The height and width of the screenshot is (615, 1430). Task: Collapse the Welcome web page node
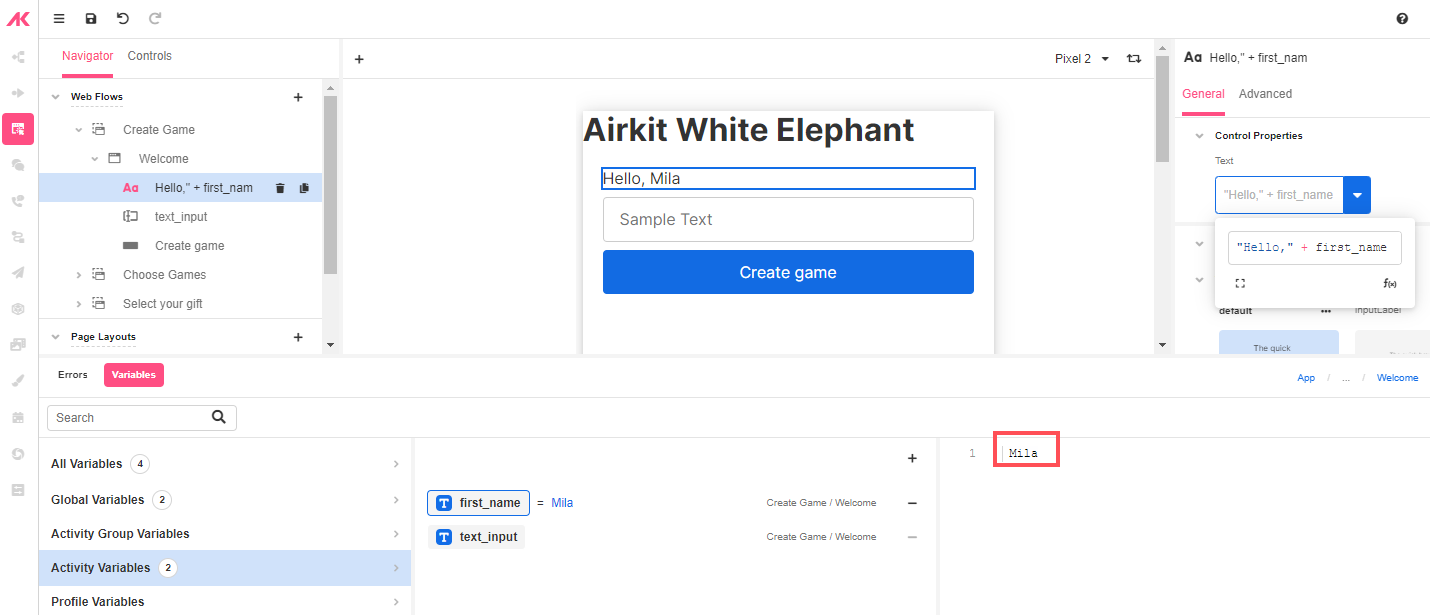[95, 159]
